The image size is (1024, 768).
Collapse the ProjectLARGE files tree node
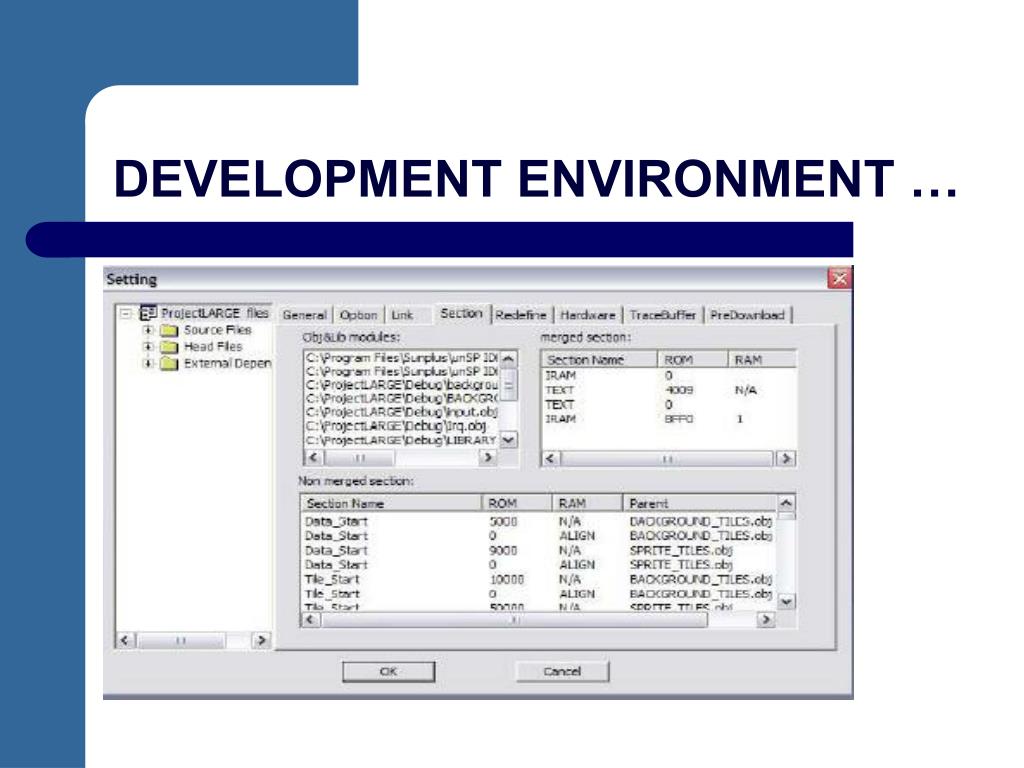click(126, 313)
